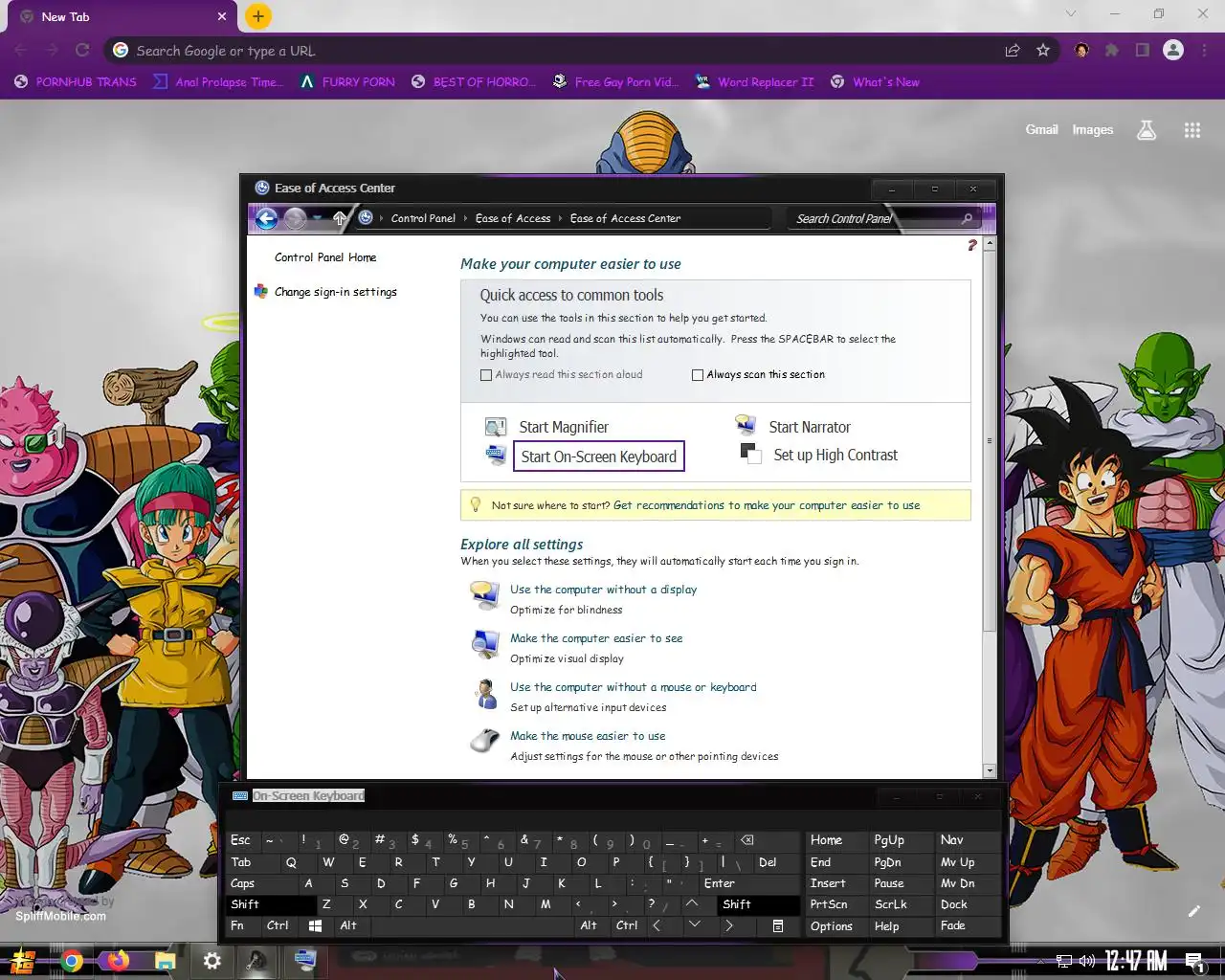Open Make the mouse easier to use
This screenshot has height=980, width=1225.
[x=588, y=736]
